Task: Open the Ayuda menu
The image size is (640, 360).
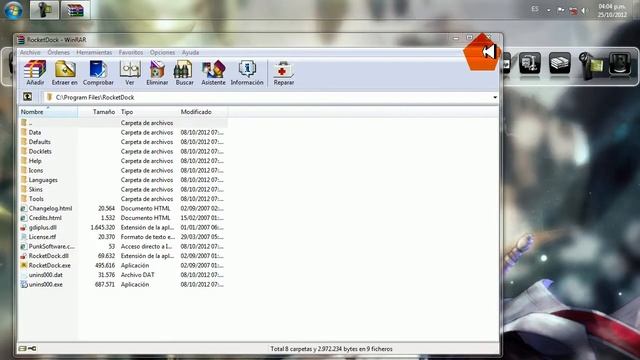Action: coord(190,52)
